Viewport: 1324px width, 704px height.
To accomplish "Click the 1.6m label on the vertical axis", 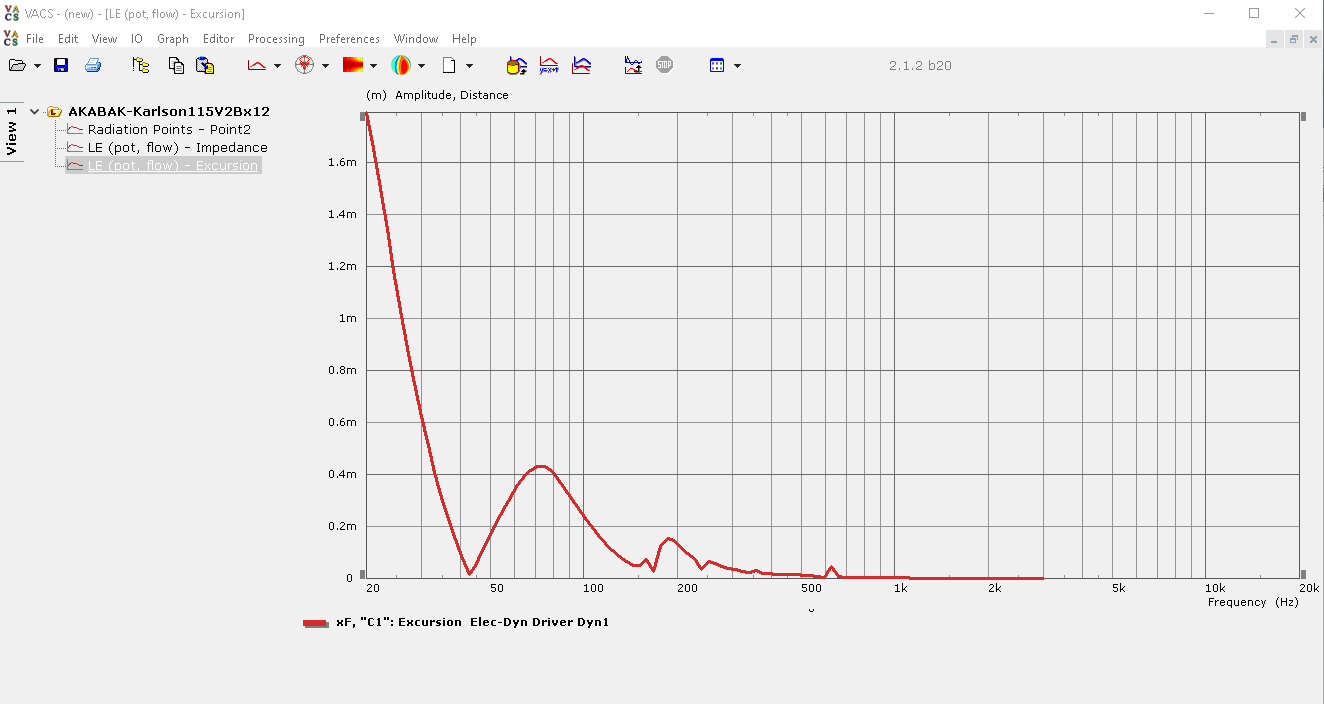I will coord(342,162).
